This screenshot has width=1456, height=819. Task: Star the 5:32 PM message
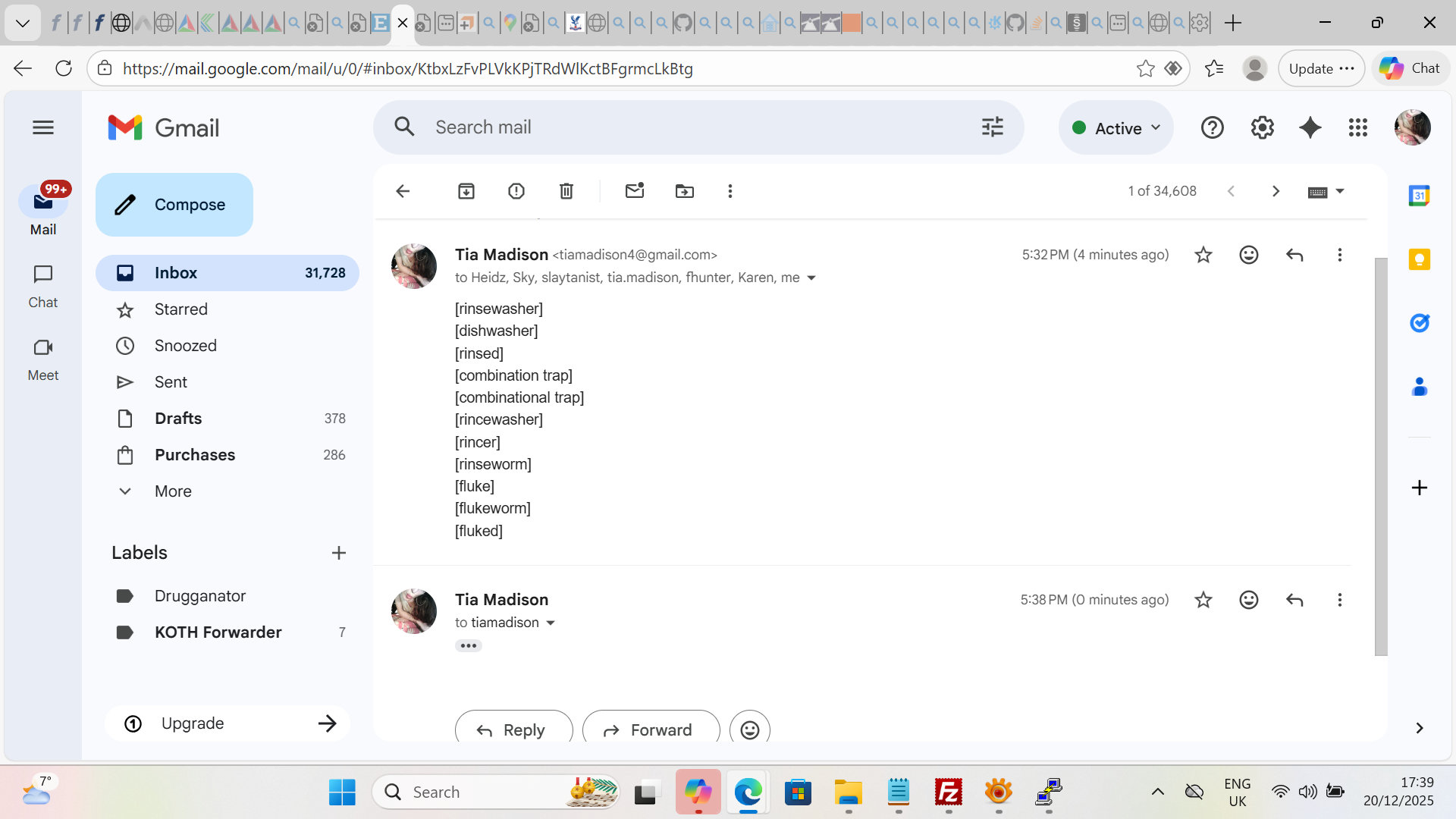(1203, 255)
